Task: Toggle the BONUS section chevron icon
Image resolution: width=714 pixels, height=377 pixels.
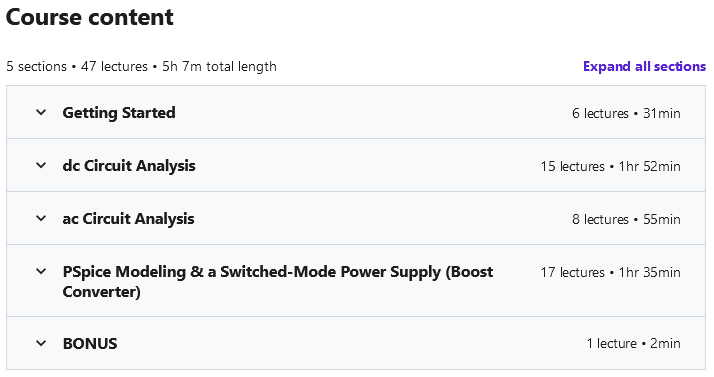Action: click(x=41, y=343)
